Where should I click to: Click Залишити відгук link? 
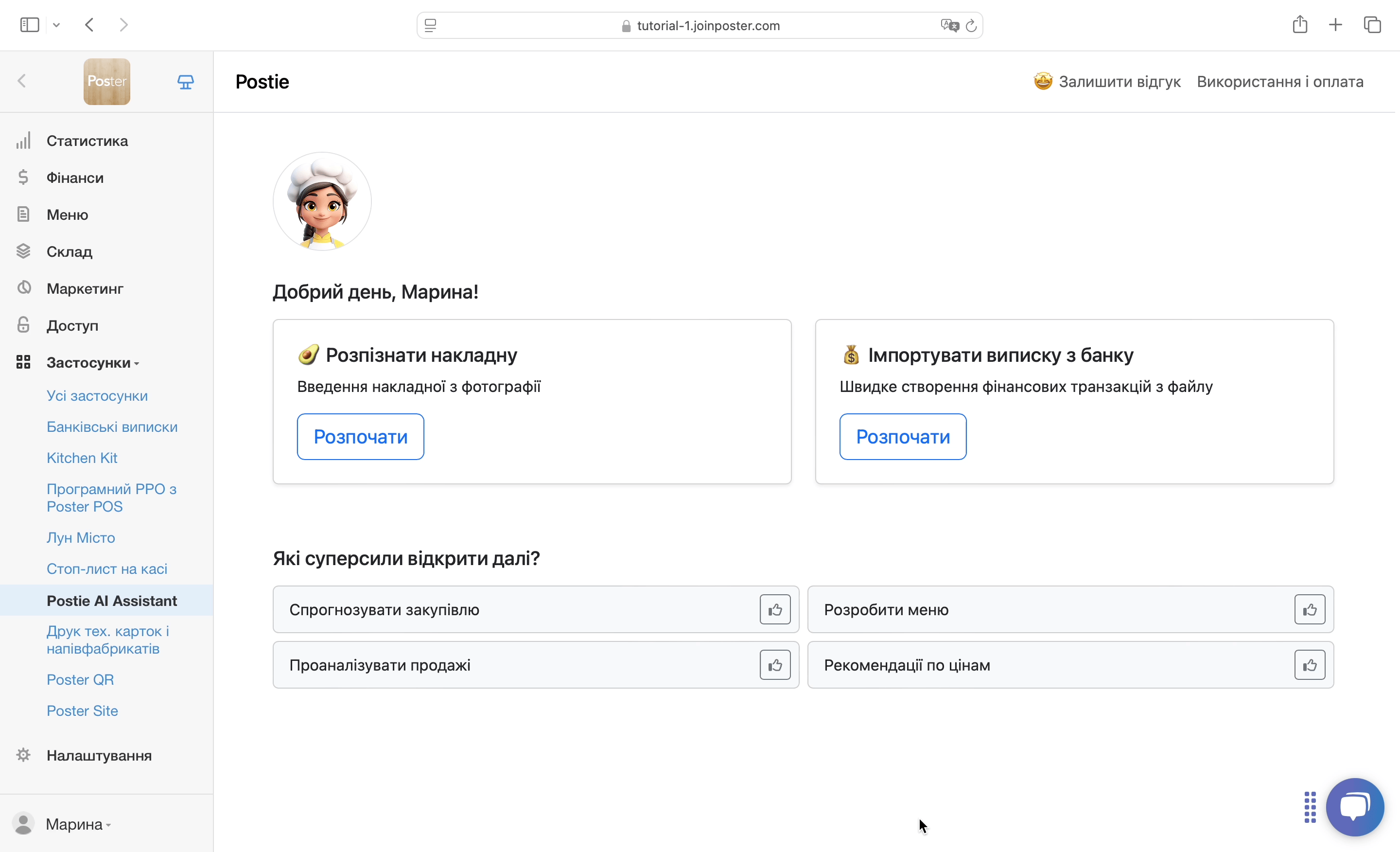1107,82
